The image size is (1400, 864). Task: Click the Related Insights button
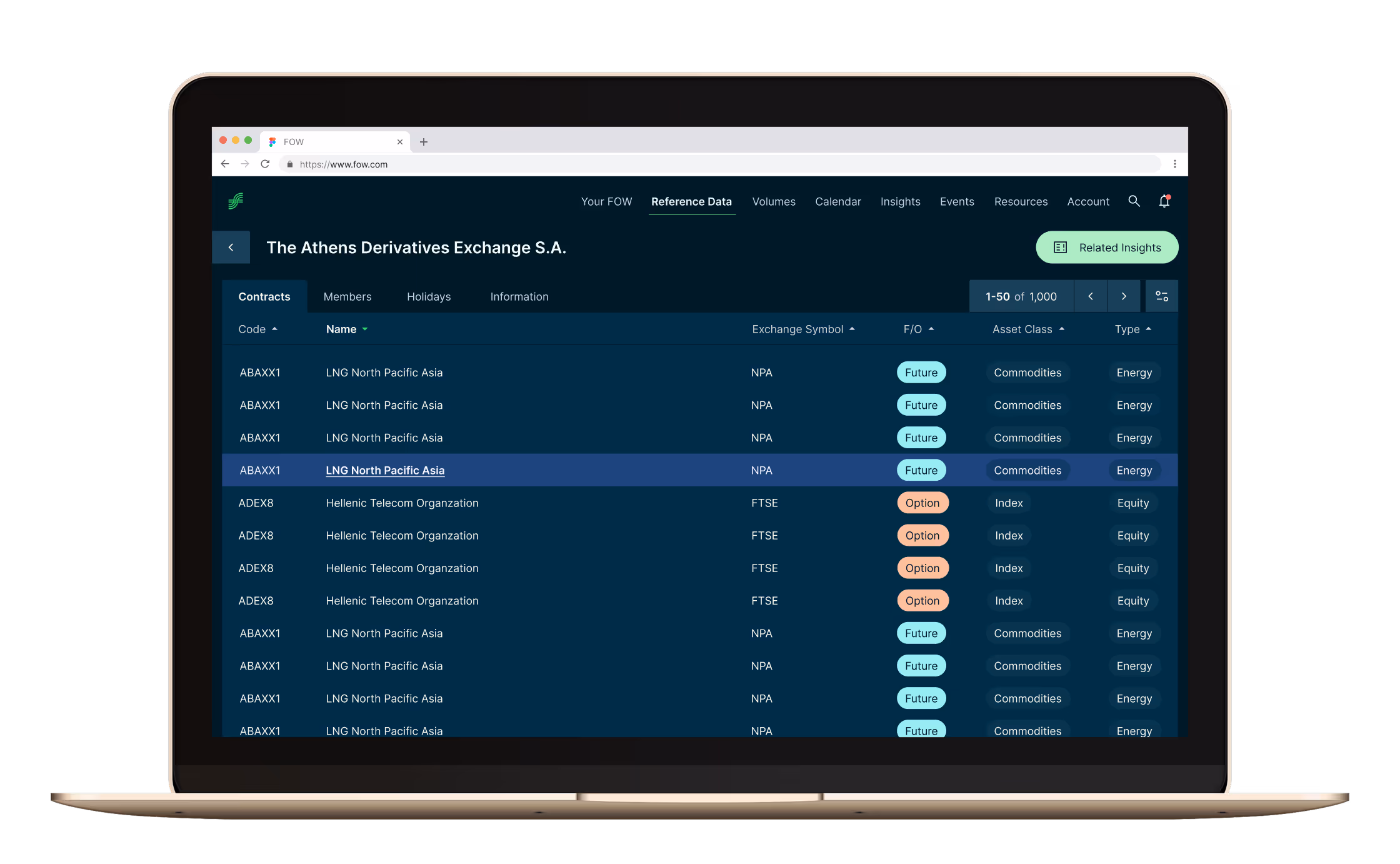click(1107, 248)
